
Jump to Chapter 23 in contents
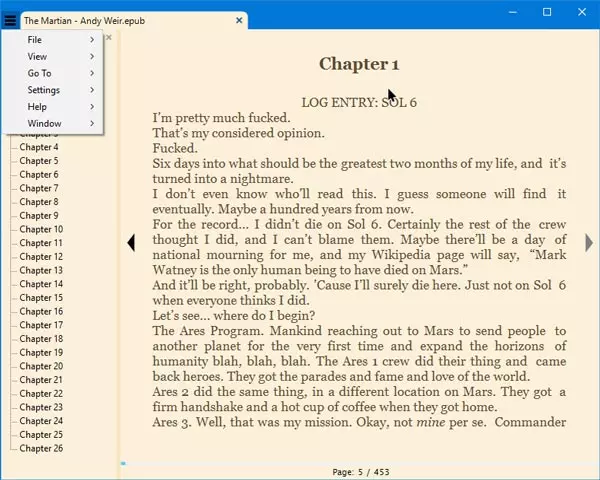coord(41,407)
